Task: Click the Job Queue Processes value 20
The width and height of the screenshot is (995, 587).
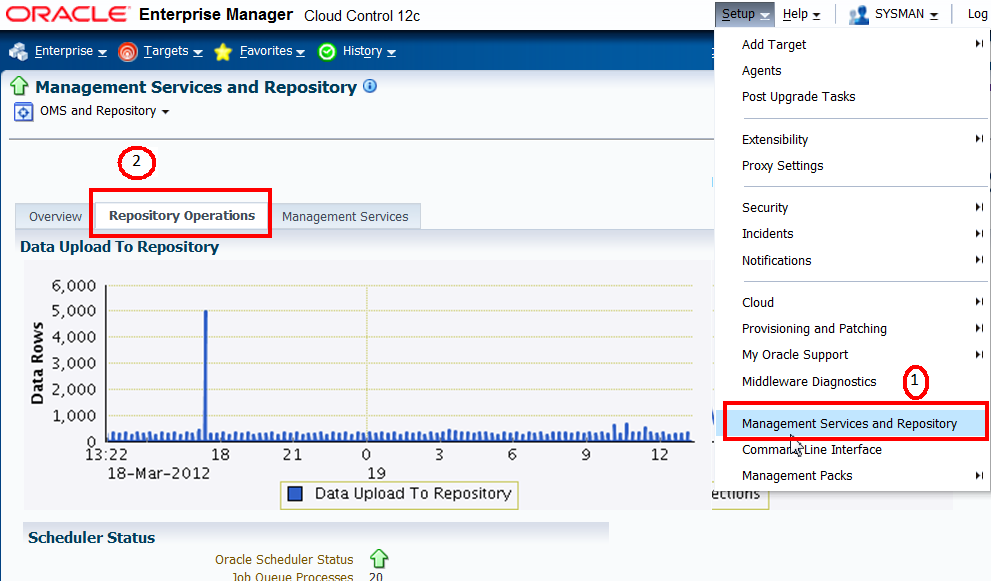Action: click(376, 577)
